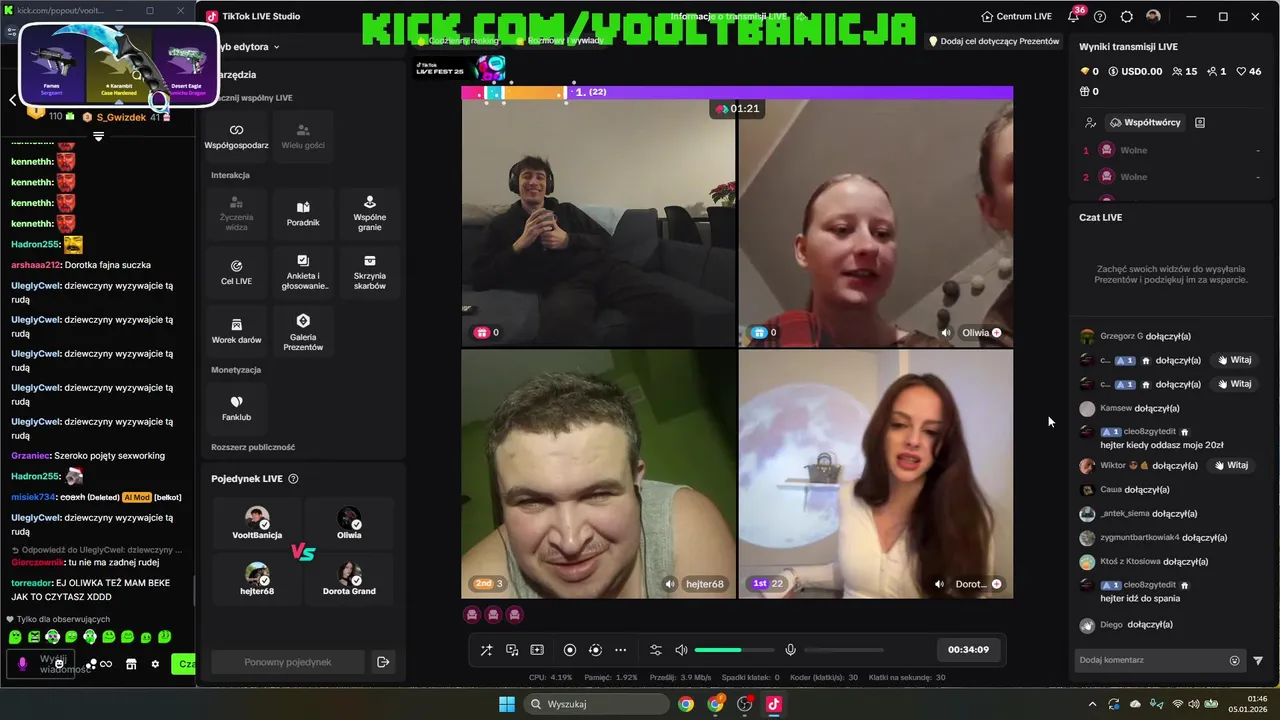The width and height of the screenshot is (1280, 720).
Task: Open the help question mark icon
Action: point(1100,17)
